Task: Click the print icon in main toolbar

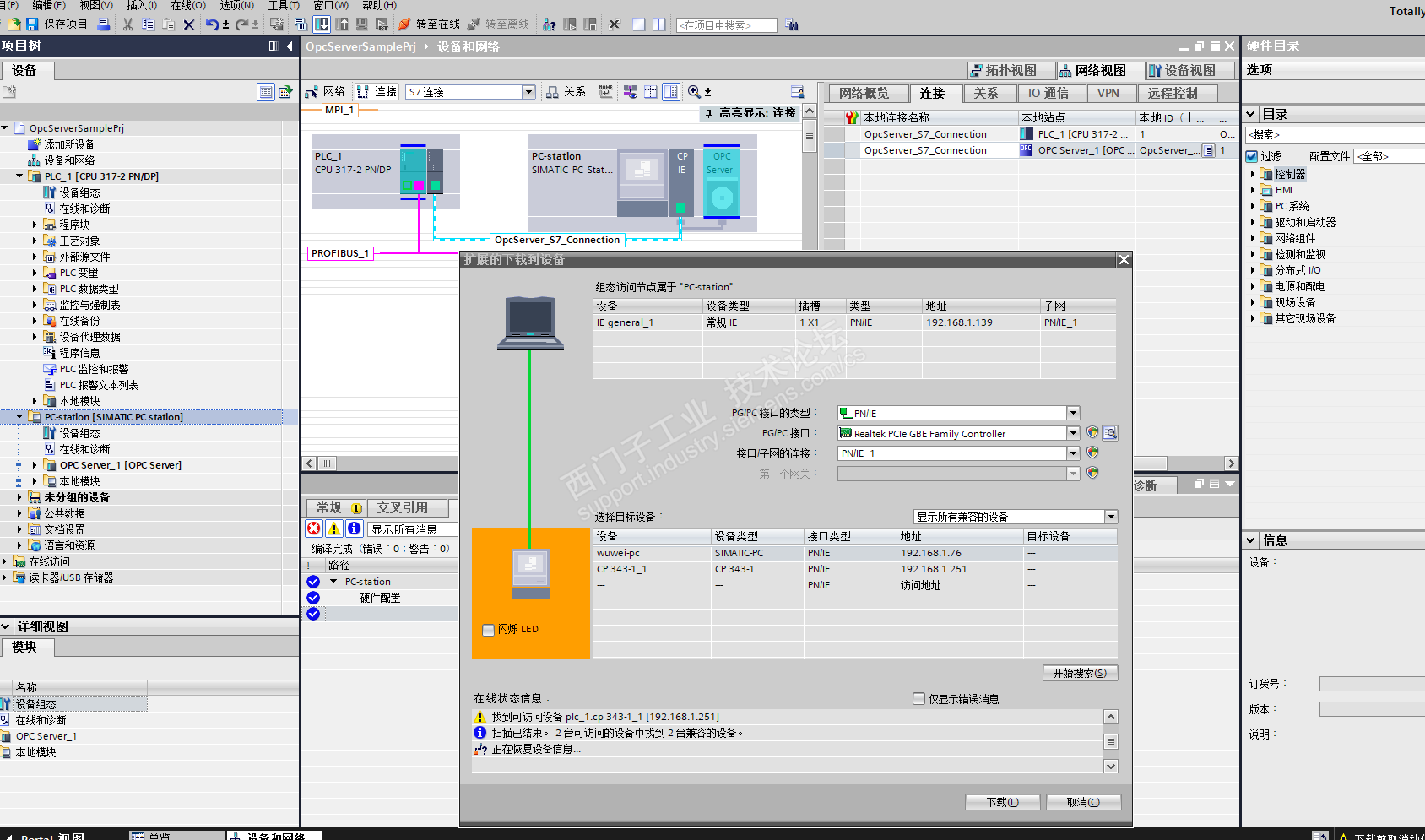Action: [x=103, y=24]
